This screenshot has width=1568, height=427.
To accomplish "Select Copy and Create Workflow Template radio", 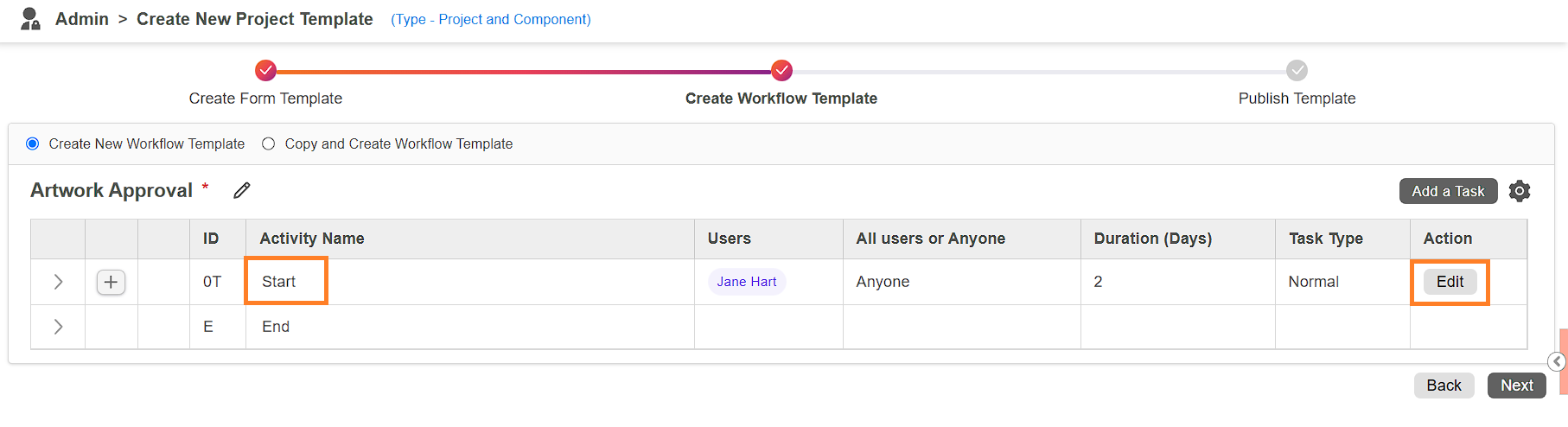I will tap(269, 143).
